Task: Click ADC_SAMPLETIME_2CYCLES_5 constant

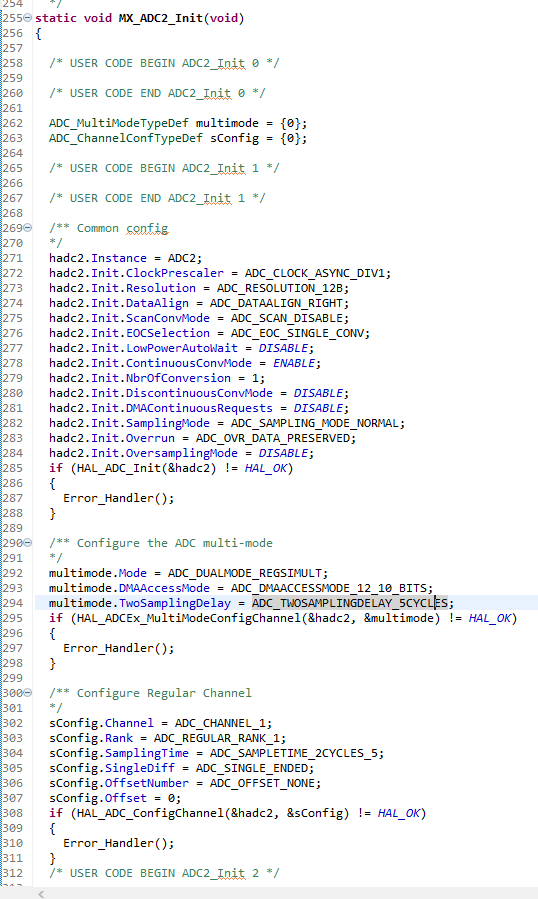Action: click(294, 753)
